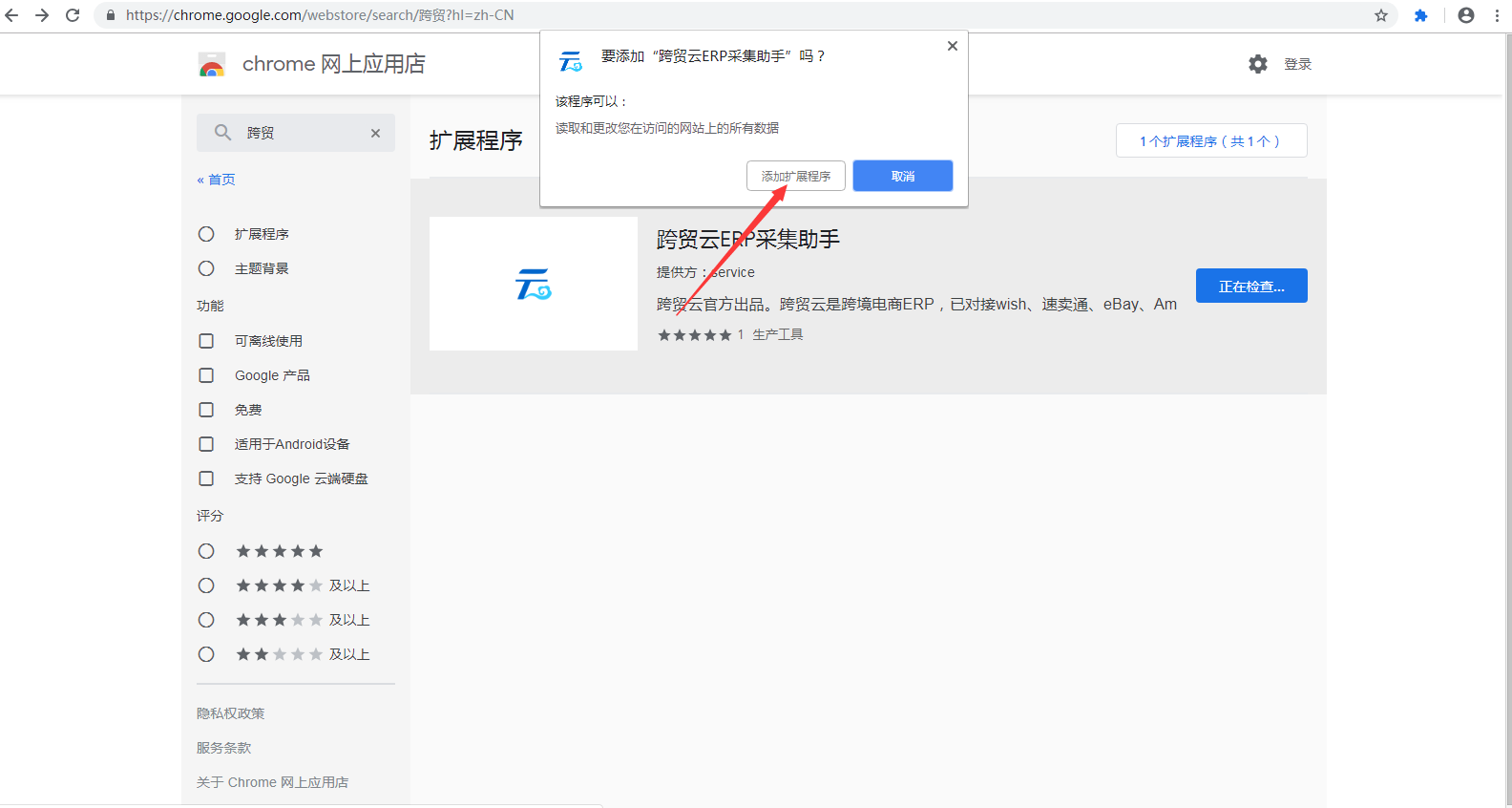
Task: Open the profile avatar icon
Action: click(1466, 15)
